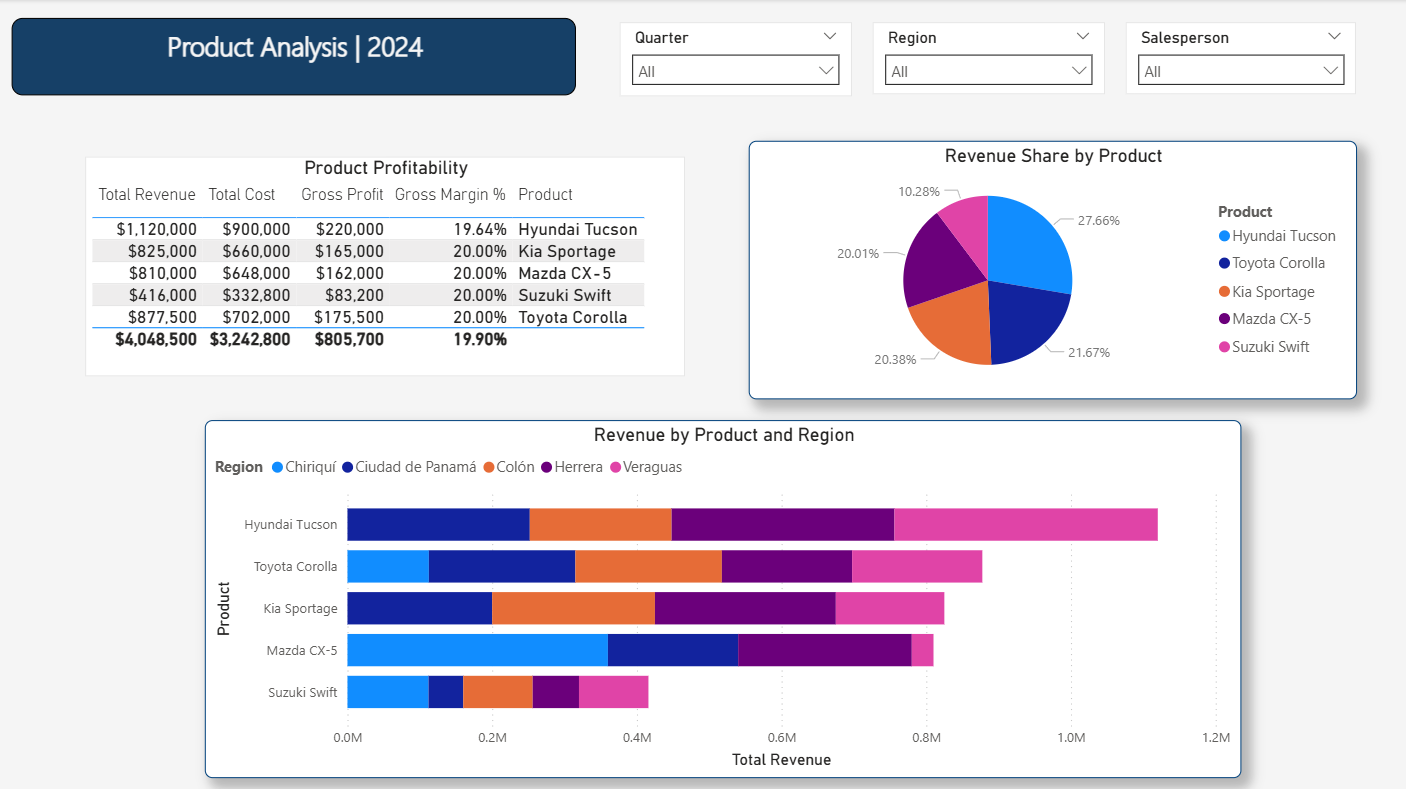The width and height of the screenshot is (1406, 789).
Task: Select the 21.67% pie slice for Toyota Corolla
Action: point(1027,320)
